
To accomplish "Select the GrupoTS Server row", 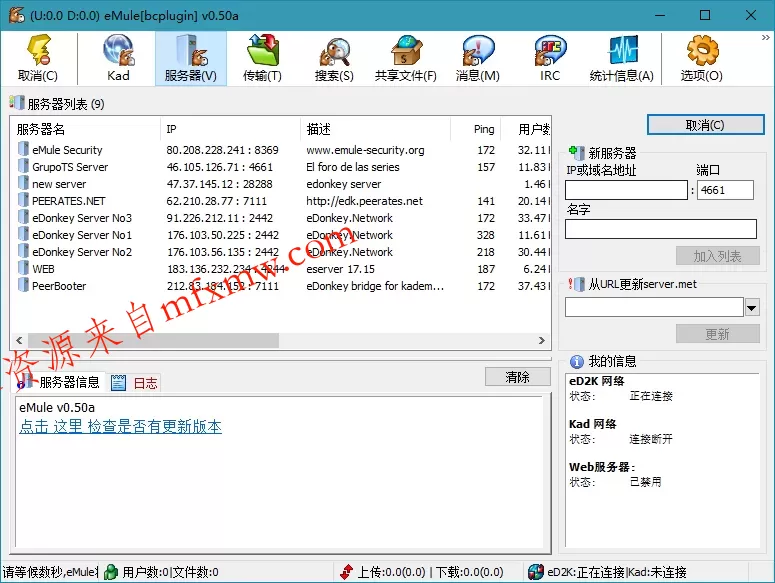I will [281, 167].
